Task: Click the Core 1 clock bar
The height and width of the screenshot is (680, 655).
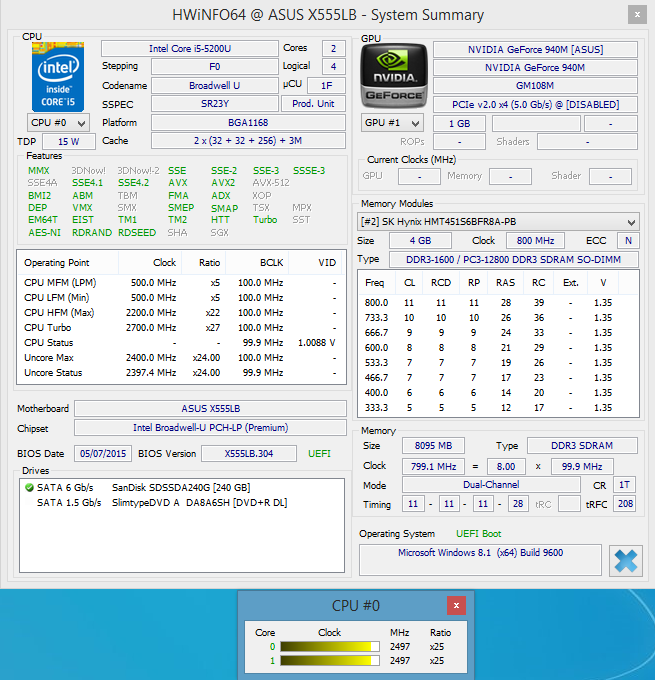Action: 330,660
